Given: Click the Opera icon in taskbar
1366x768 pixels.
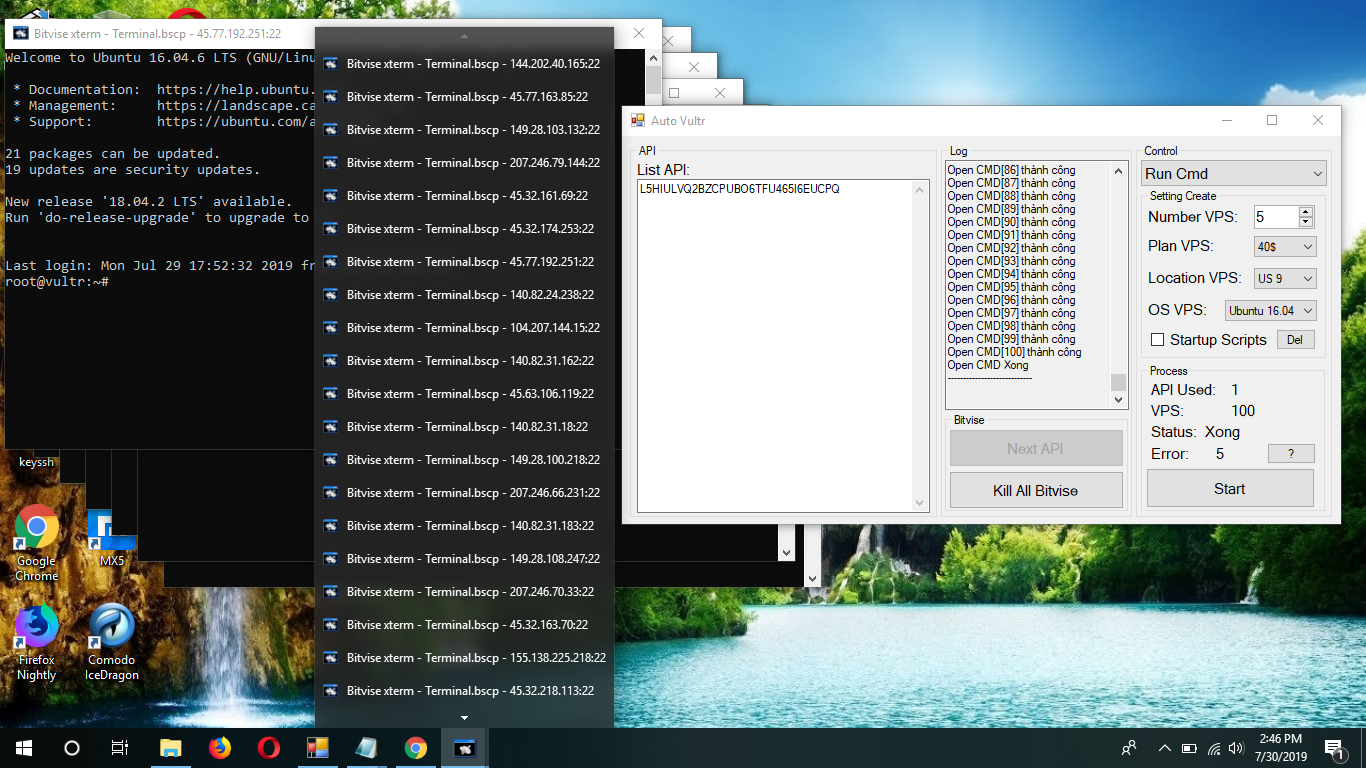Looking at the screenshot, I should (268, 748).
